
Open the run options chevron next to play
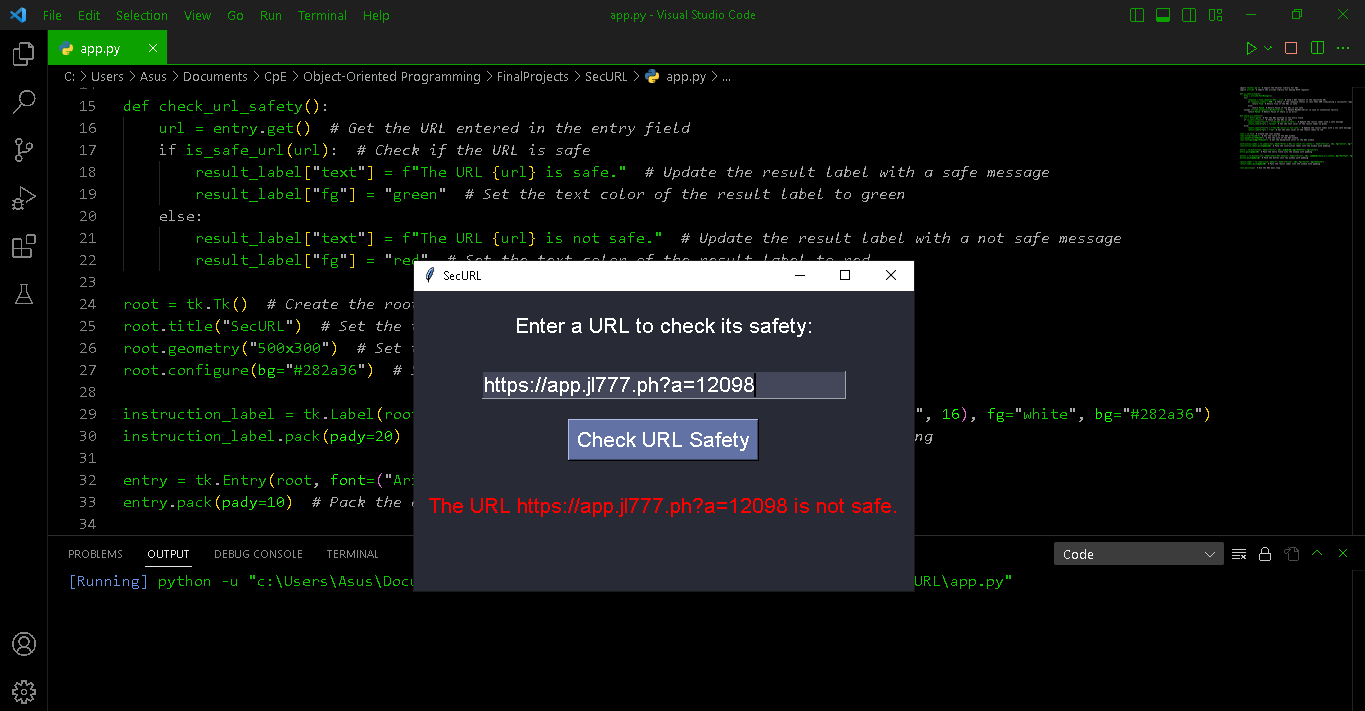click(x=1268, y=47)
